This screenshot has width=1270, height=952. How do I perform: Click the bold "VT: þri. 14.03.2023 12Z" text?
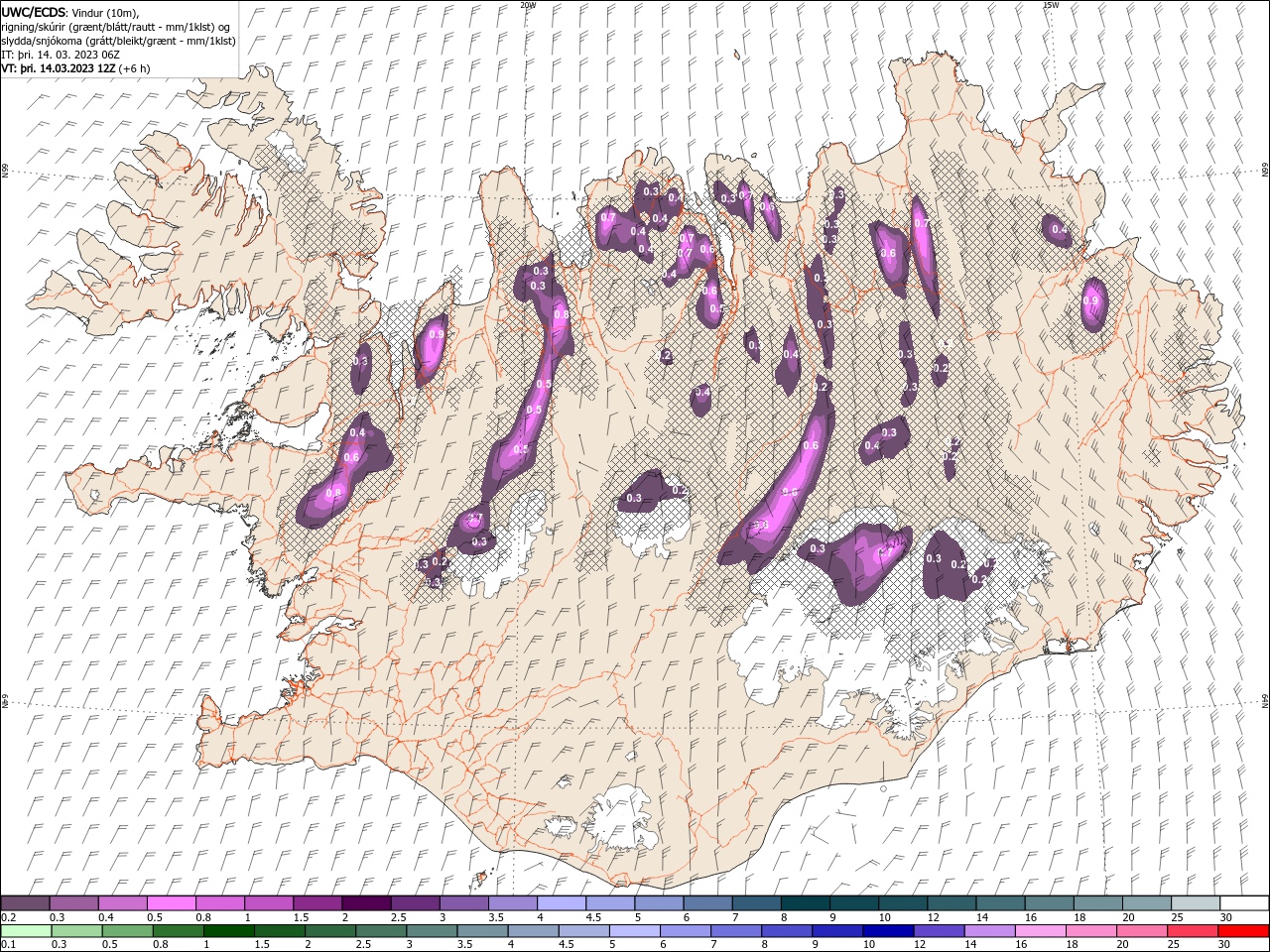click(x=59, y=68)
